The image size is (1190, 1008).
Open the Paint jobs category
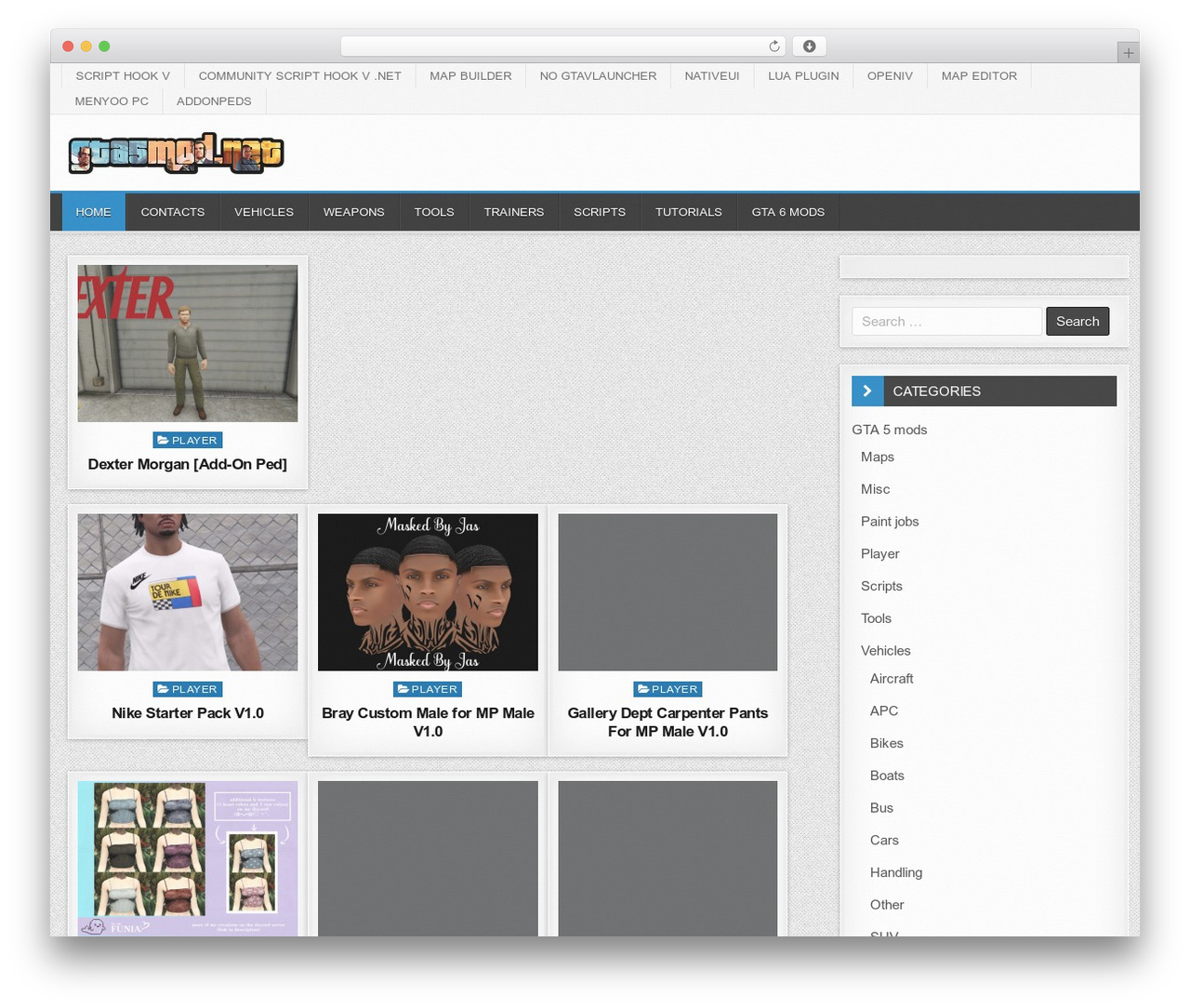[x=890, y=522]
